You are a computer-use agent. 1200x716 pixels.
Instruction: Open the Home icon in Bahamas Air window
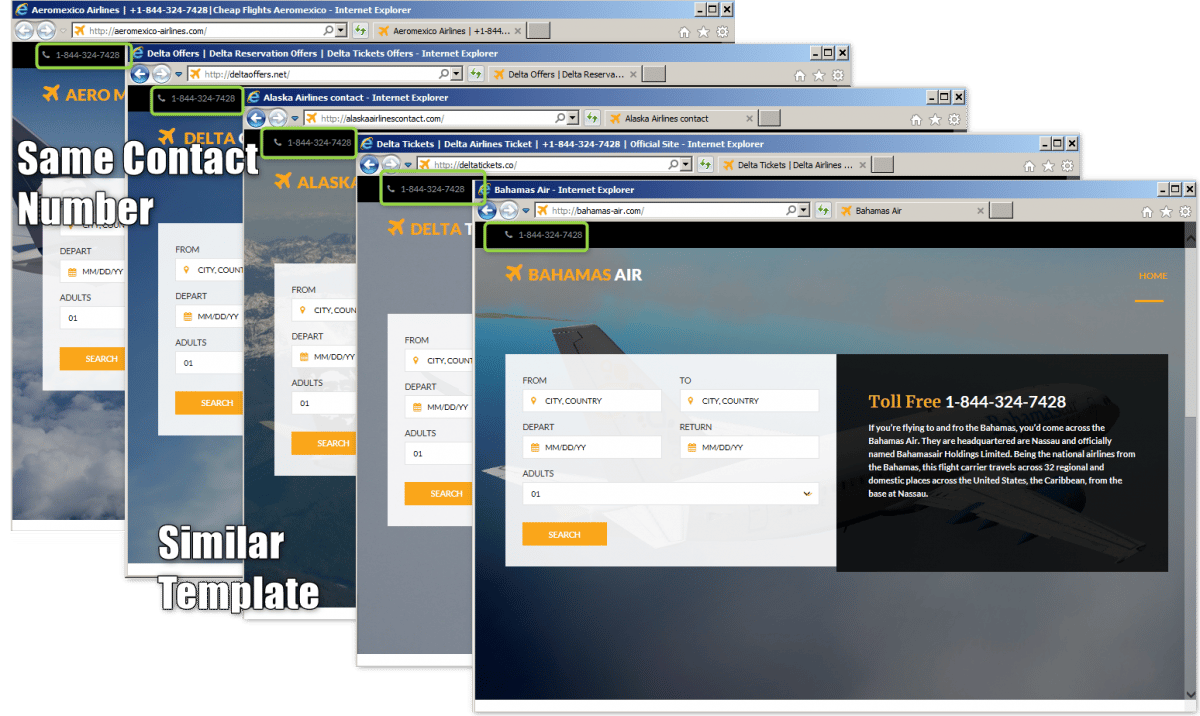1145,212
